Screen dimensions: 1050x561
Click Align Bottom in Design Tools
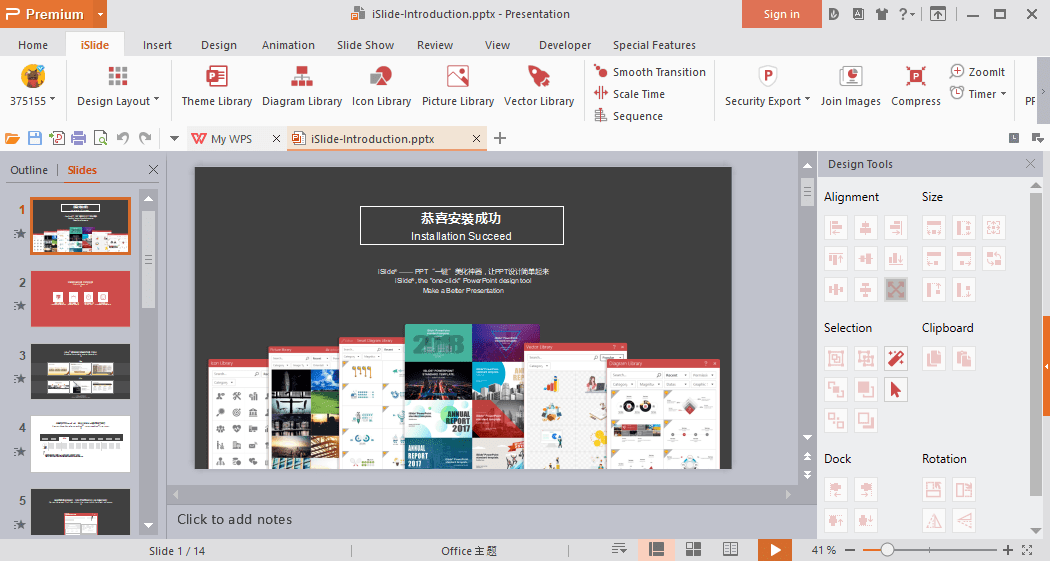click(x=896, y=258)
